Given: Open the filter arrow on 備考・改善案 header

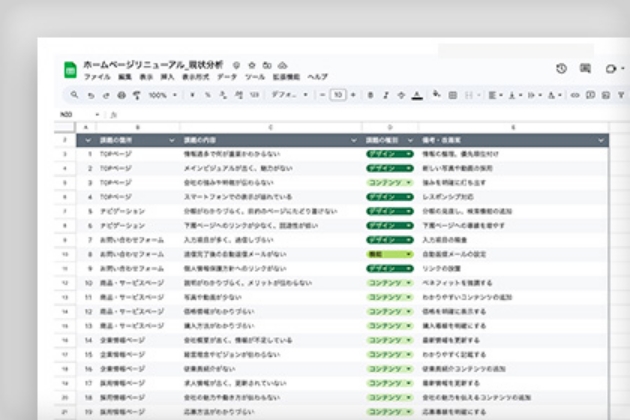Looking at the screenshot, I should 601,140.
